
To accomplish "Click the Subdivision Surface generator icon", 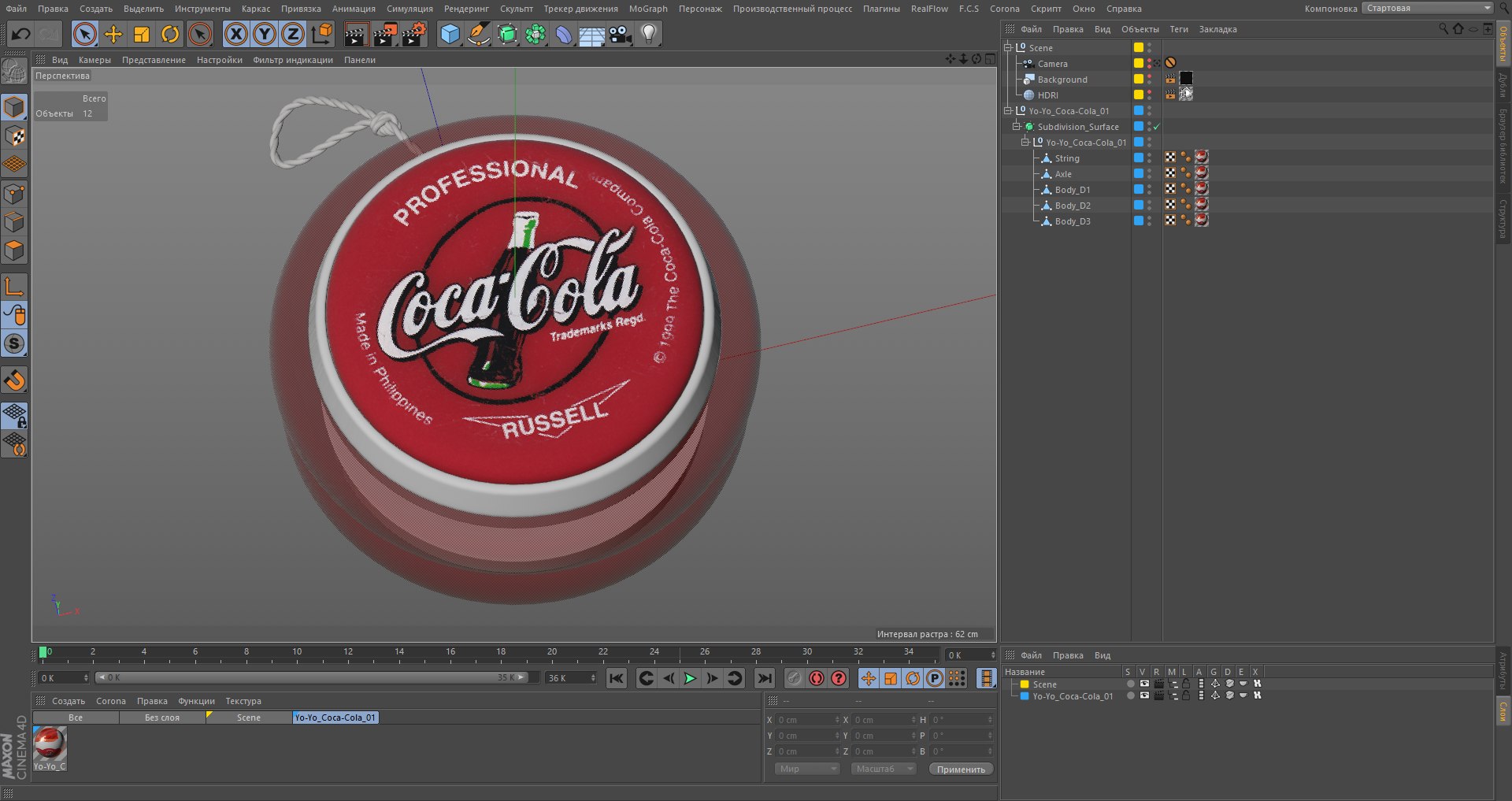I will [507, 34].
